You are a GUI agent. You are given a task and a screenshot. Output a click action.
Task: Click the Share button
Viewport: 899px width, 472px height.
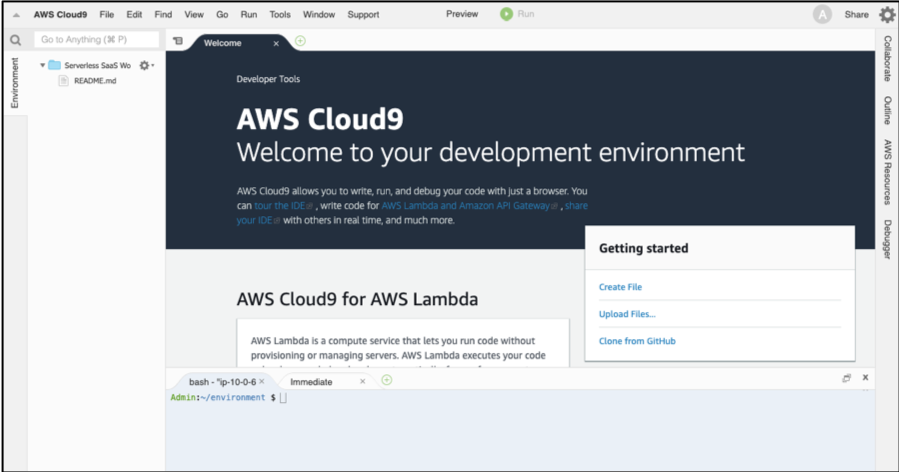[857, 14]
